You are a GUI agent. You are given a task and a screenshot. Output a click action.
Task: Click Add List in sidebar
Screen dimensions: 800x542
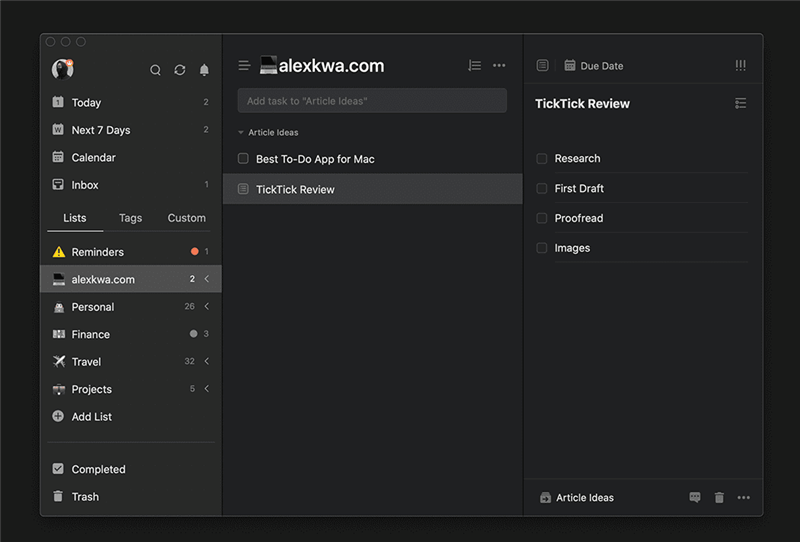tap(91, 417)
